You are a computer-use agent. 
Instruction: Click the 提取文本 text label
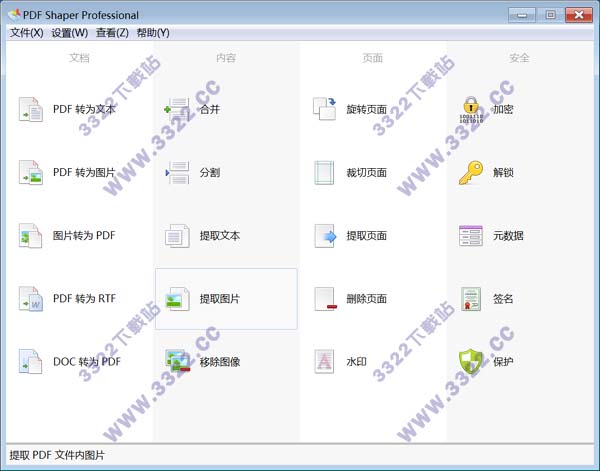220,236
